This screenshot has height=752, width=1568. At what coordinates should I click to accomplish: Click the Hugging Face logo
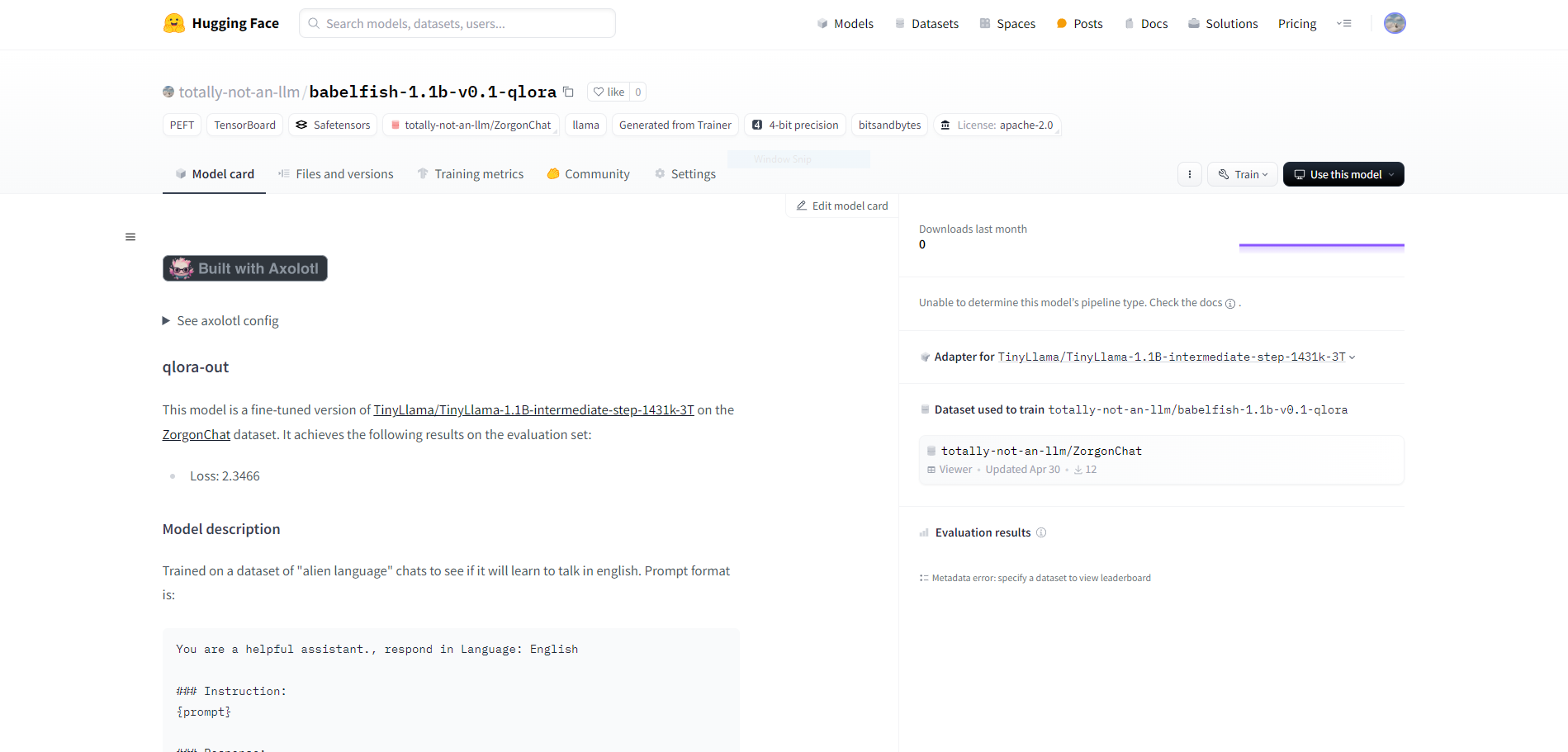[x=220, y=23]
